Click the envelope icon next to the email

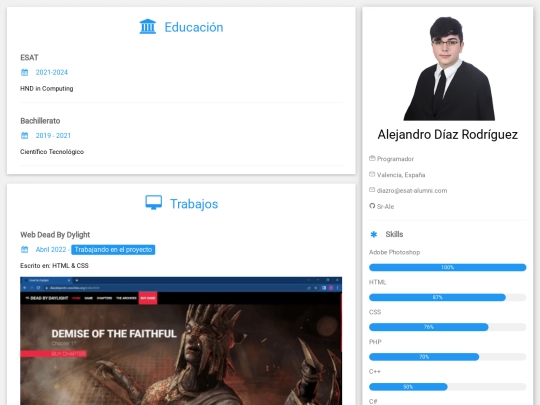pos(372,190)
